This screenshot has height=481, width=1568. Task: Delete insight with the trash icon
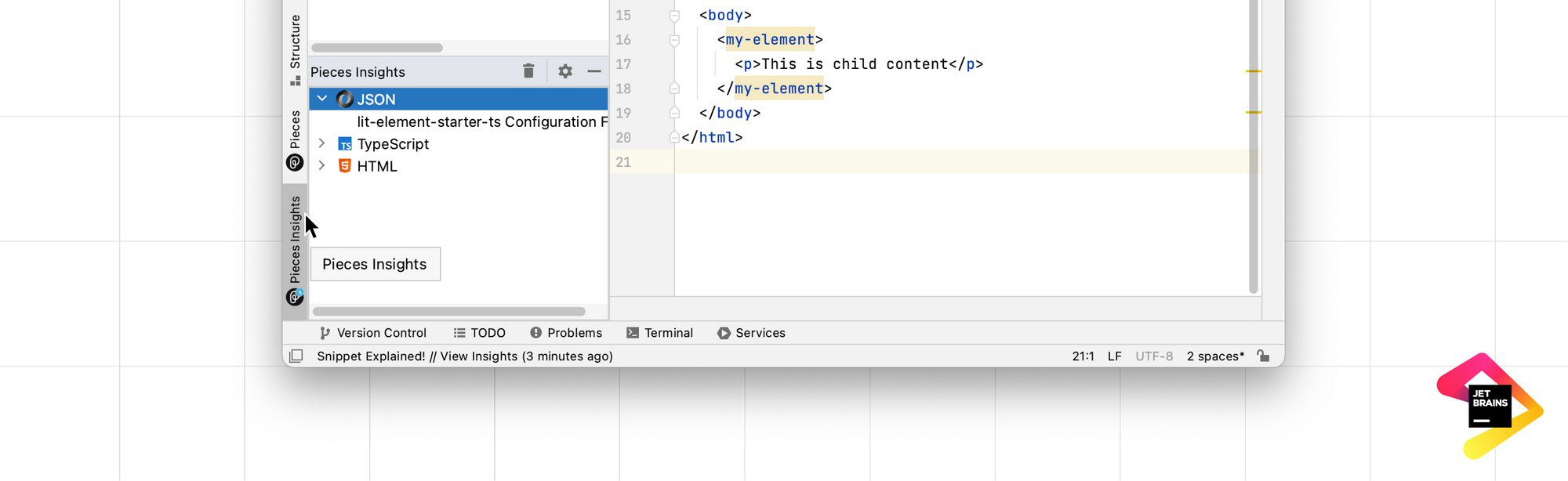point(528,71)
